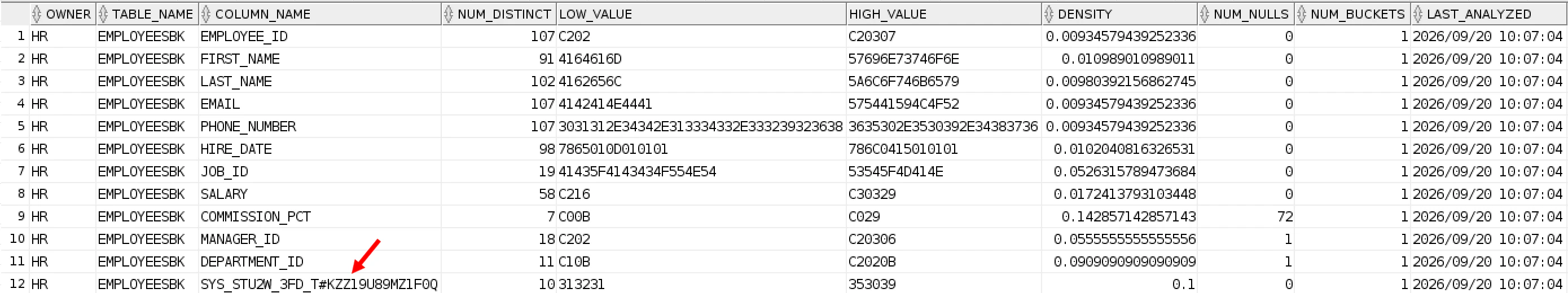This screenshot has width=1568, height=293.
Task: Click high value C30329
Action: (x=872, y=194)
